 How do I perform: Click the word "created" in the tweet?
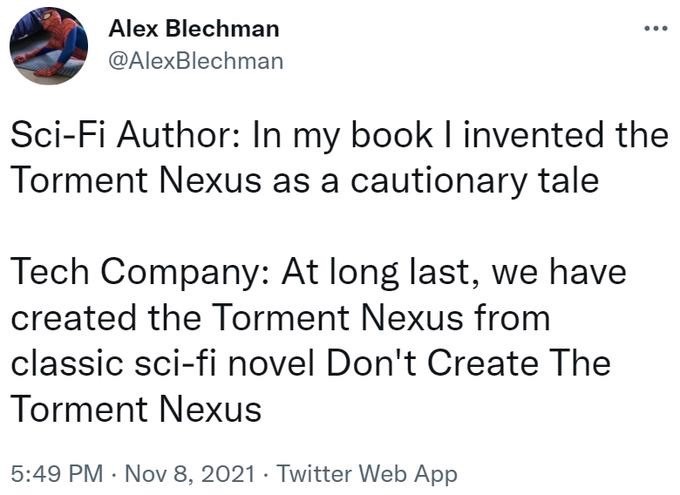70,319
